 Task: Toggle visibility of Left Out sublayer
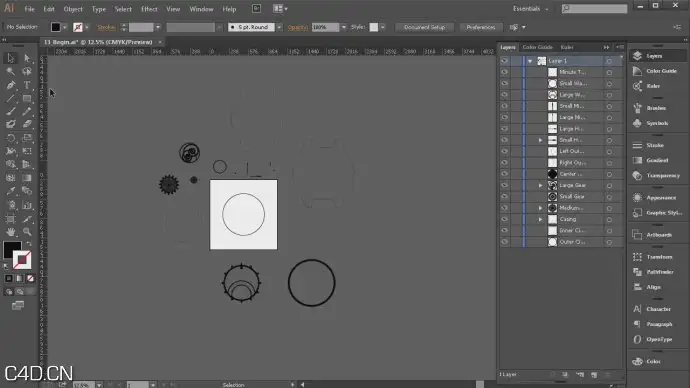504,151
